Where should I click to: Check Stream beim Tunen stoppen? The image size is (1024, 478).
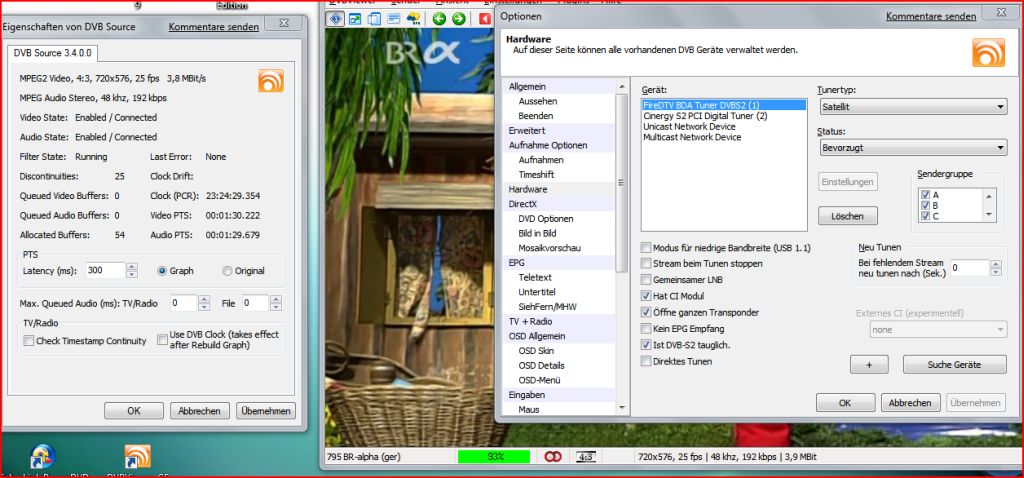click(646, 264)
